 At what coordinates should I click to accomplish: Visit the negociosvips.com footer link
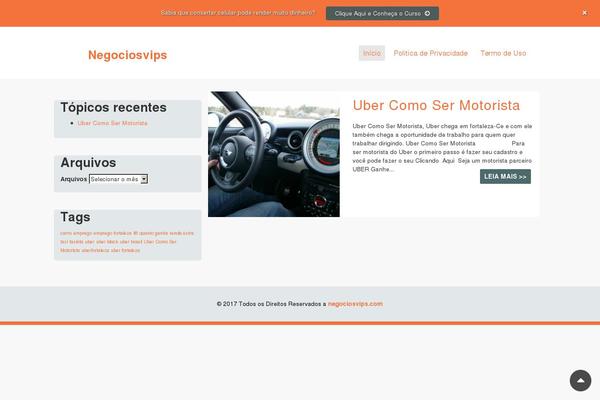[x=355, y=304]
